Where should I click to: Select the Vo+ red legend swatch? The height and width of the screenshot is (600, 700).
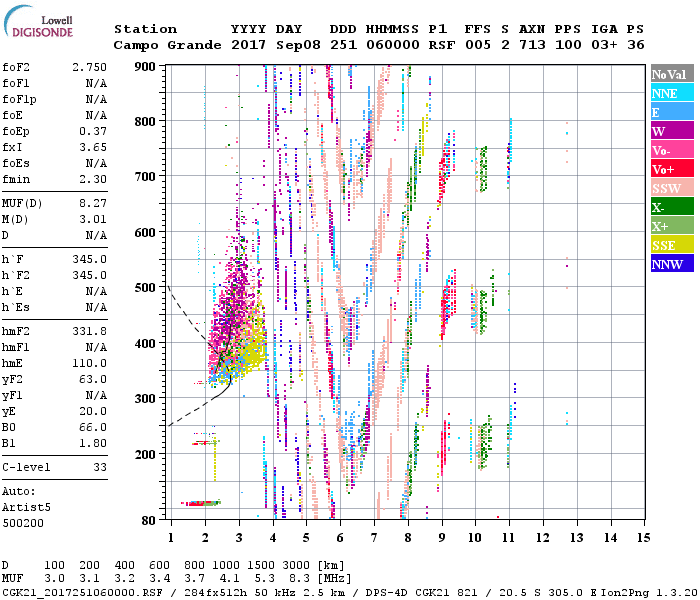[x=672, y=169]
